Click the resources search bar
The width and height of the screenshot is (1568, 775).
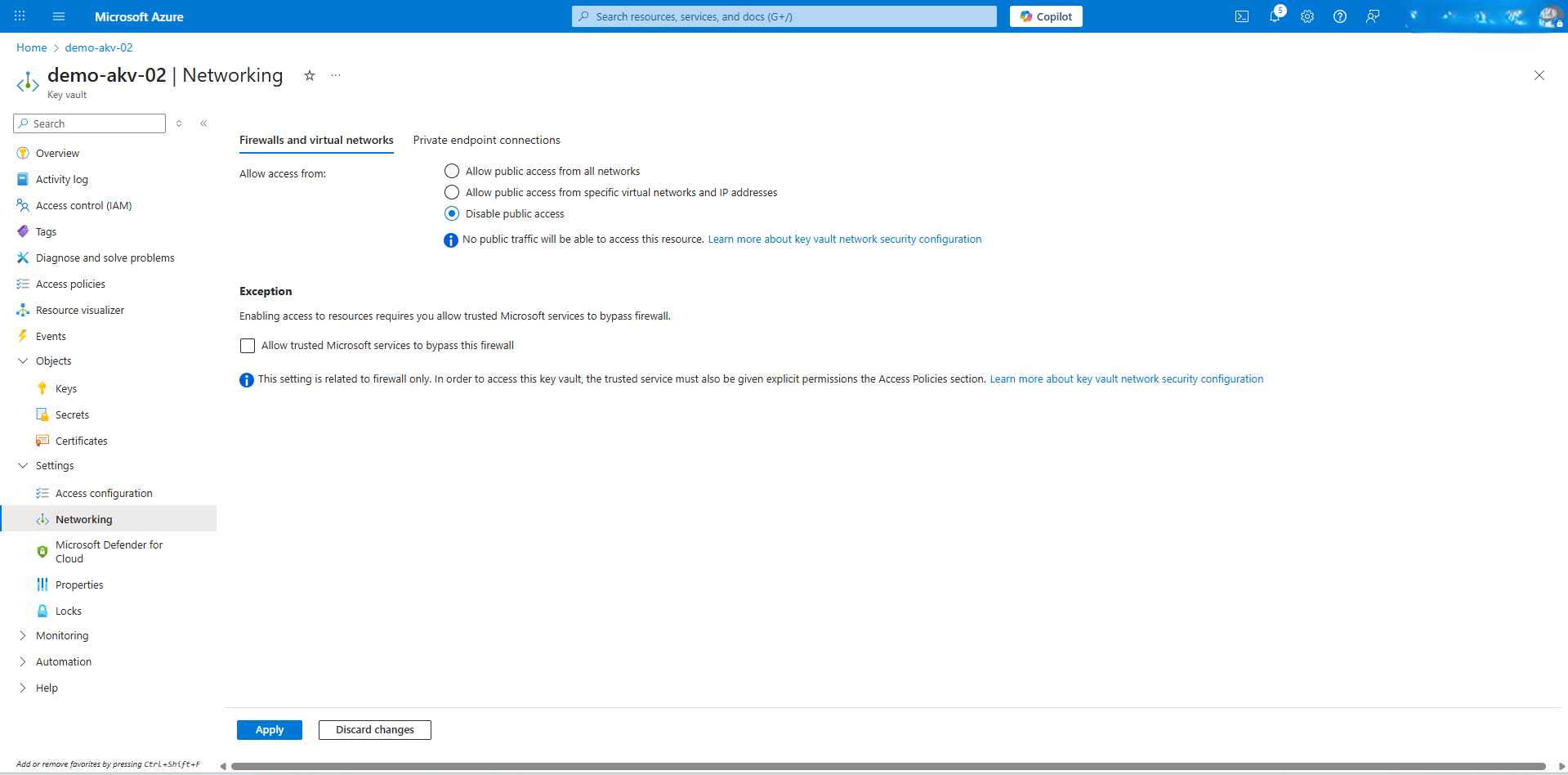tap(783, 16)
